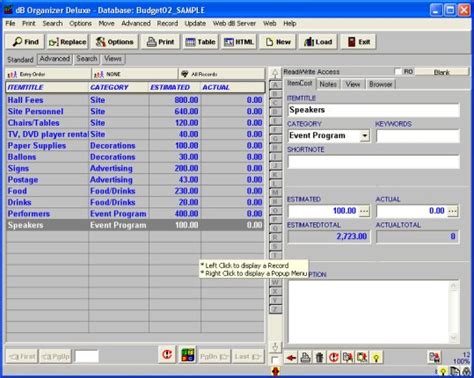474x378 pixels.
Task: Click the colored grid icon below the list
Action: click(x=188, y=354)
